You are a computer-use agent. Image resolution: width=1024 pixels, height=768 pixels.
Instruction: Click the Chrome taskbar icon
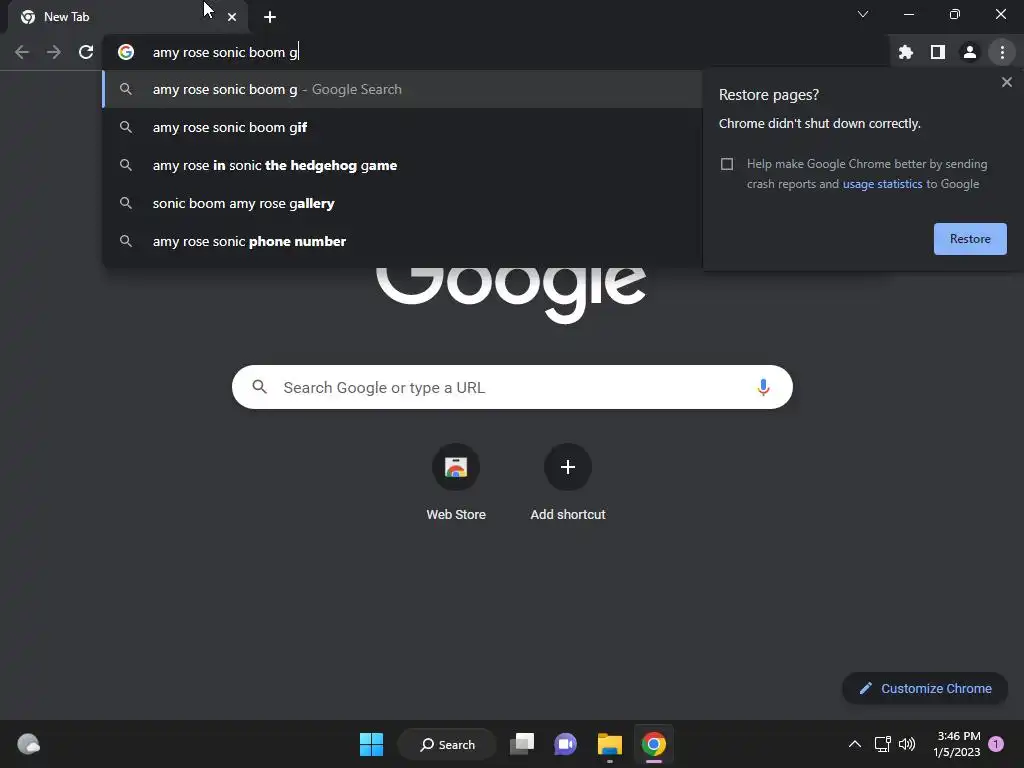pos(654,744)
